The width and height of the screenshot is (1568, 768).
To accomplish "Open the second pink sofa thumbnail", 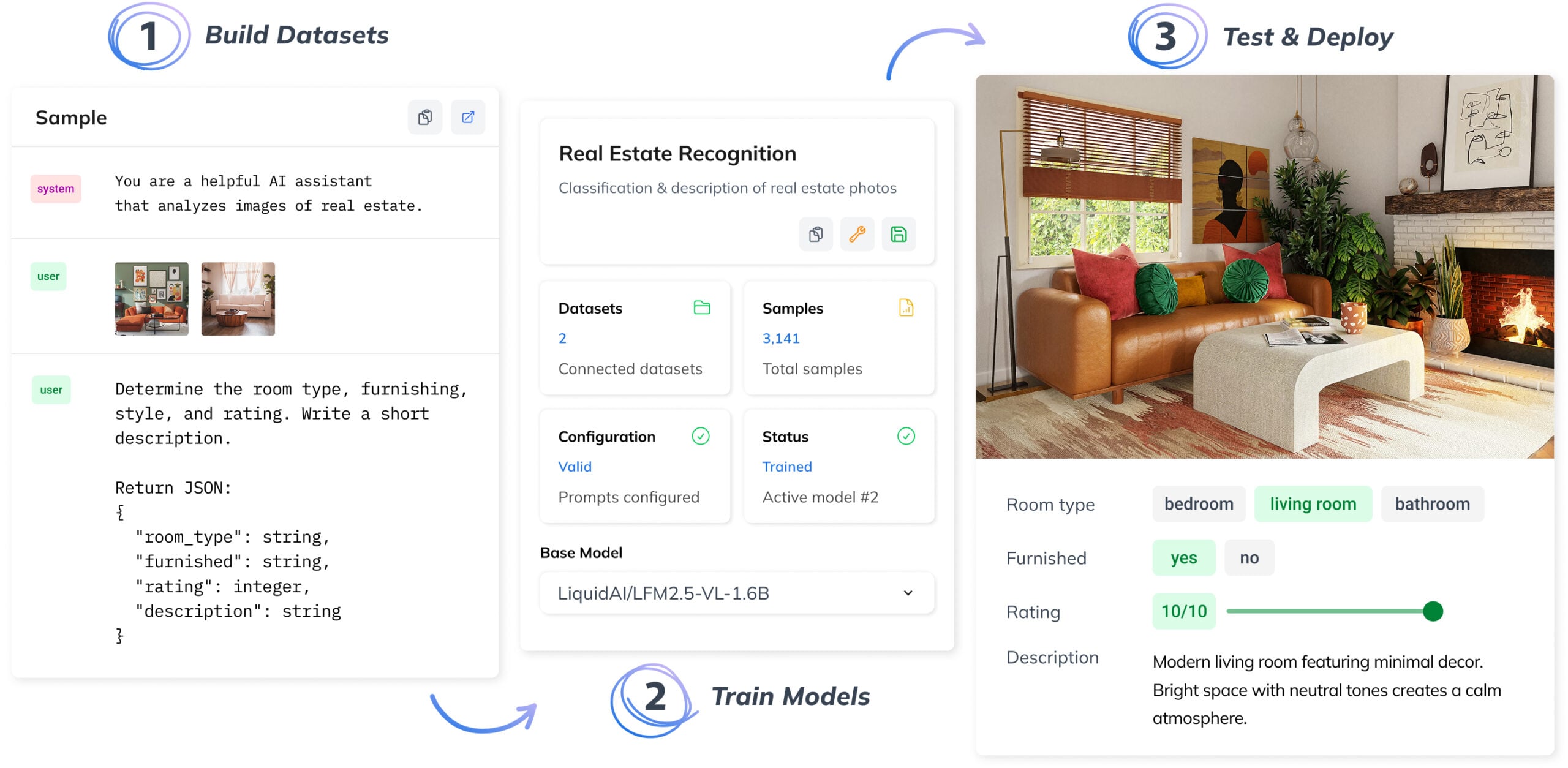I will pyautogui.click(x=238, y=298).
